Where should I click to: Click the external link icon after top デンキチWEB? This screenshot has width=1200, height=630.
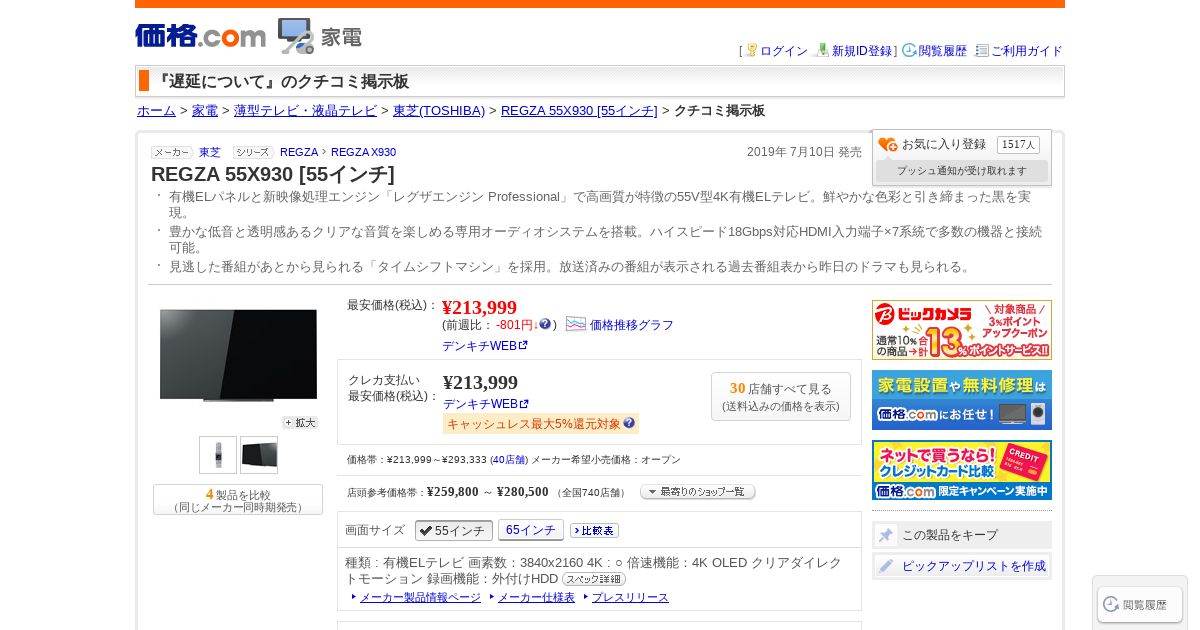pos(523,346)
